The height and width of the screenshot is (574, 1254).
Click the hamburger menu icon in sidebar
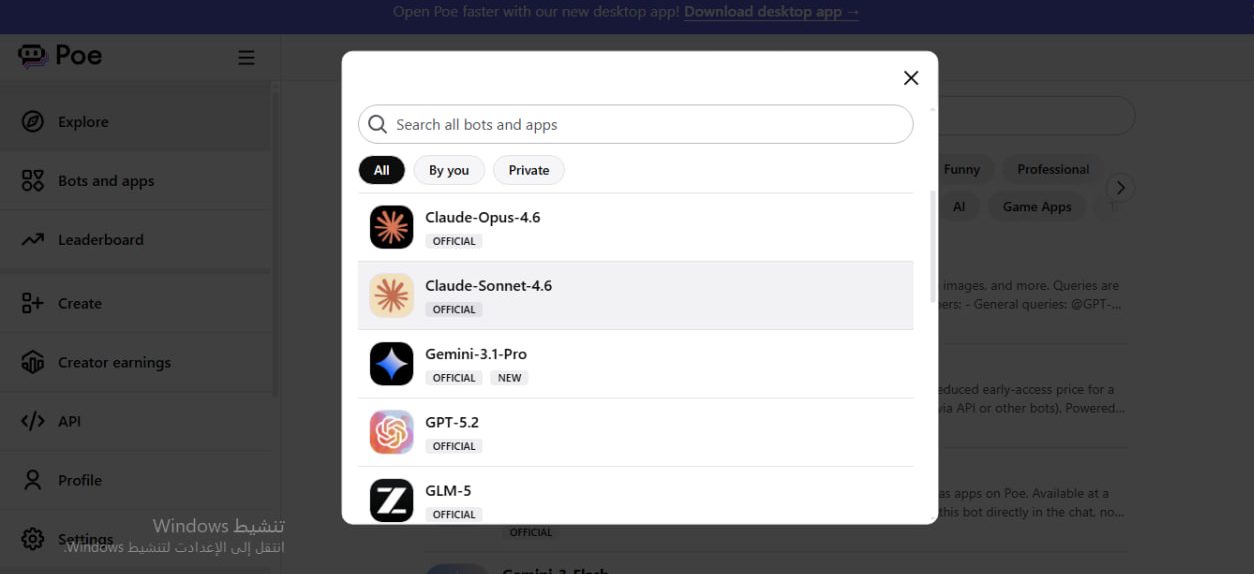[246, 58]
